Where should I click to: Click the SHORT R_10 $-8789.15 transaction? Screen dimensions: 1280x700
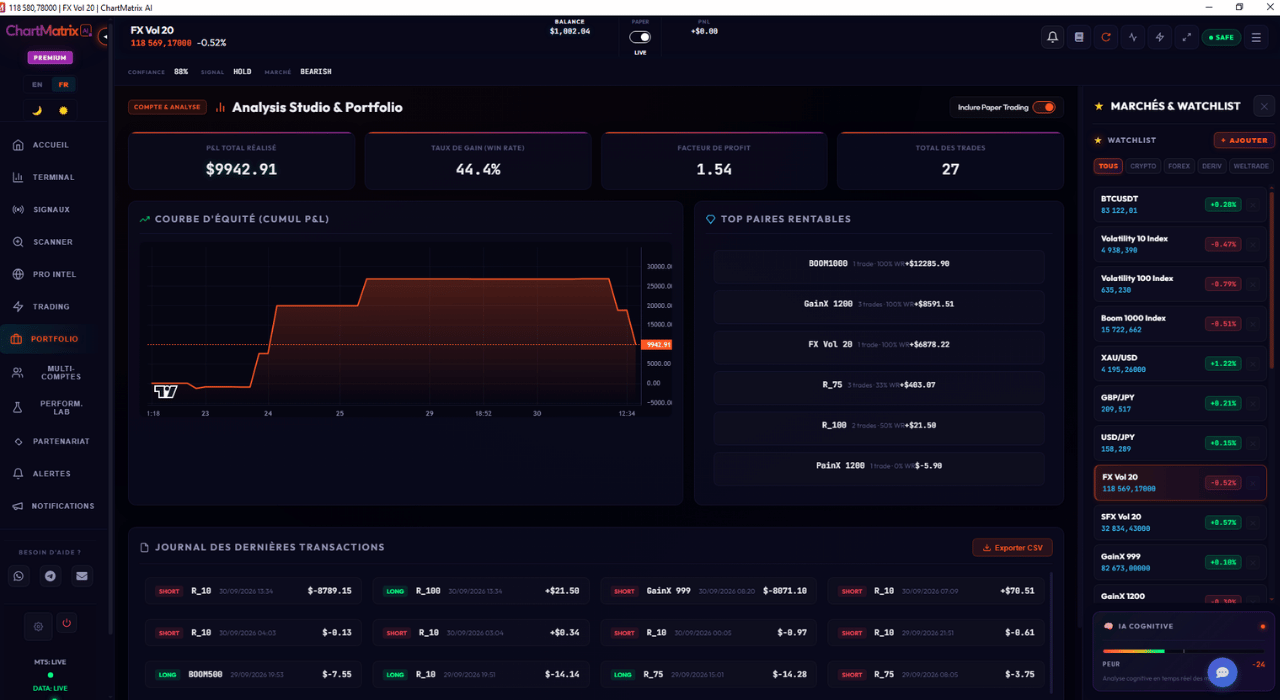click(253, 591)
